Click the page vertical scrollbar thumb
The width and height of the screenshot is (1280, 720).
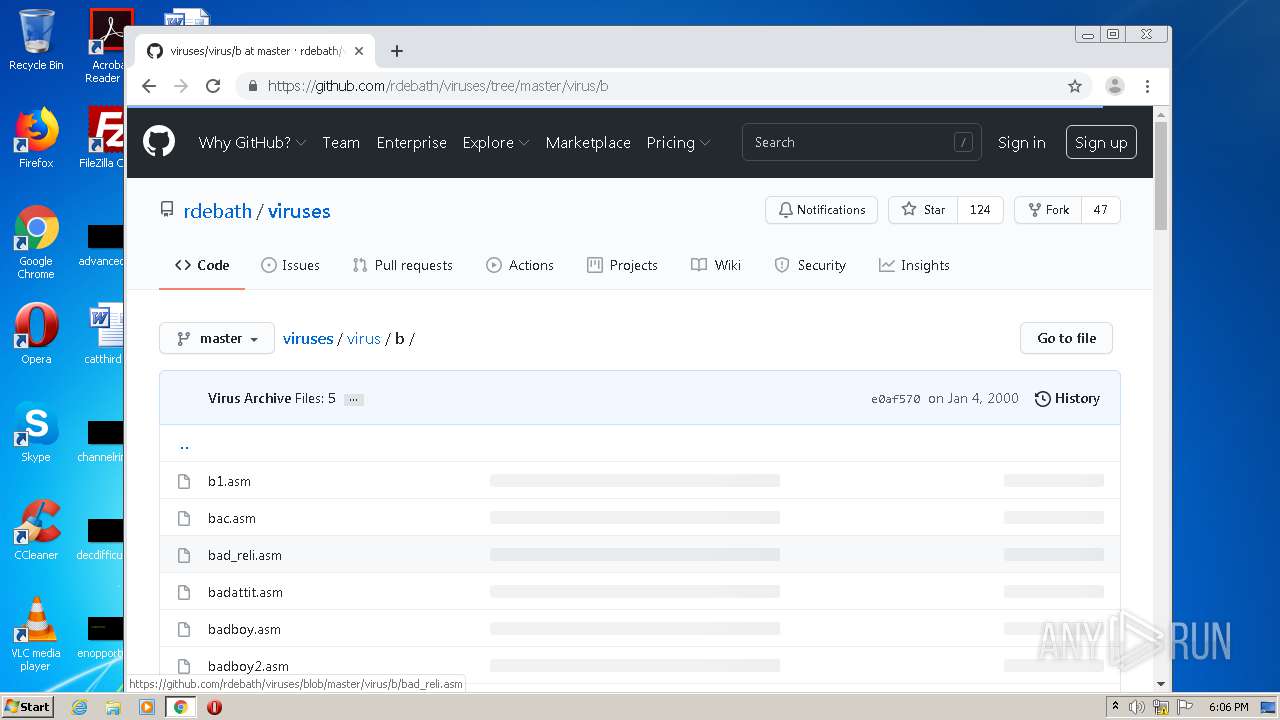[x=1160, y=175]
